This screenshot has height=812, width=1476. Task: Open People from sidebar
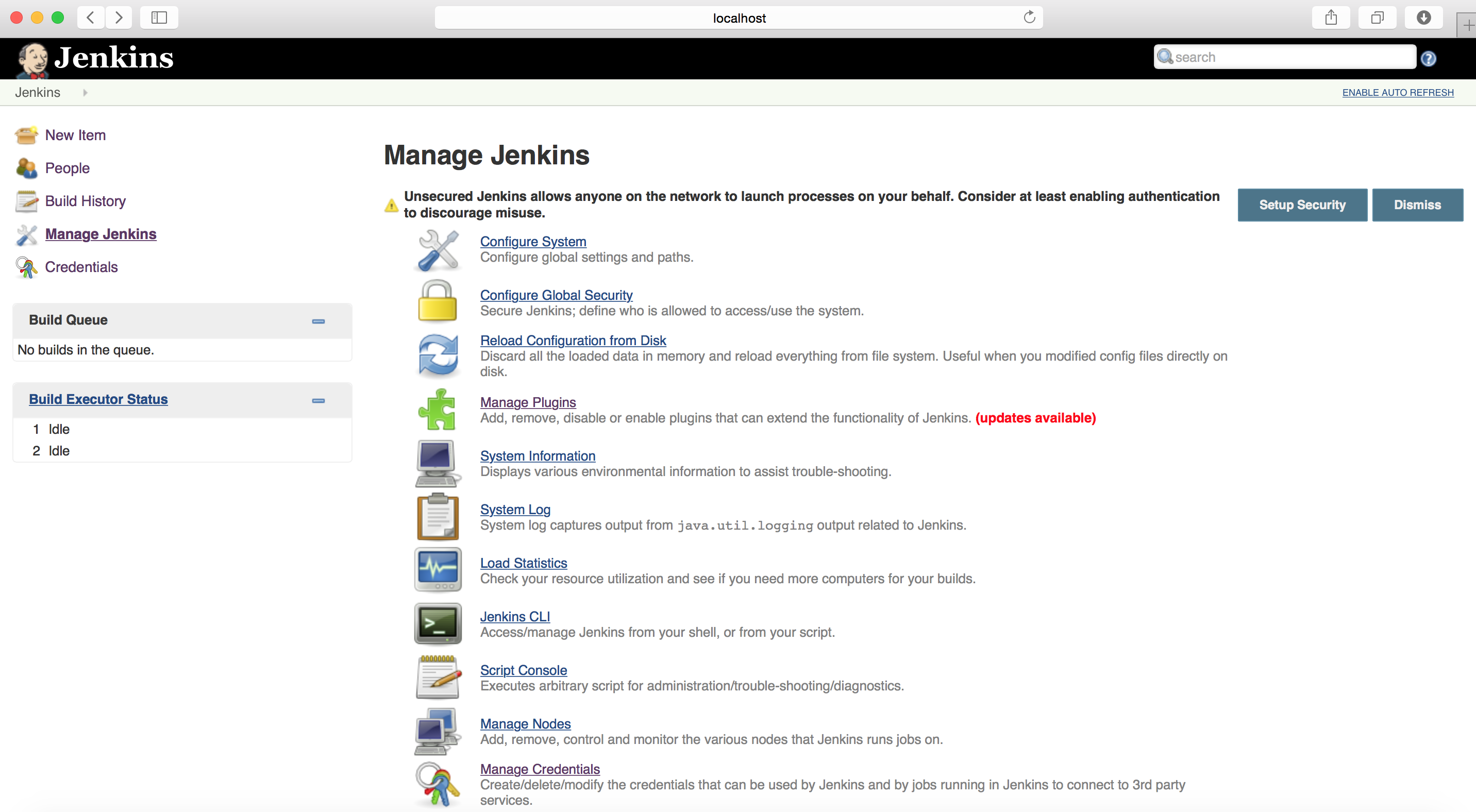click(68, 168)
